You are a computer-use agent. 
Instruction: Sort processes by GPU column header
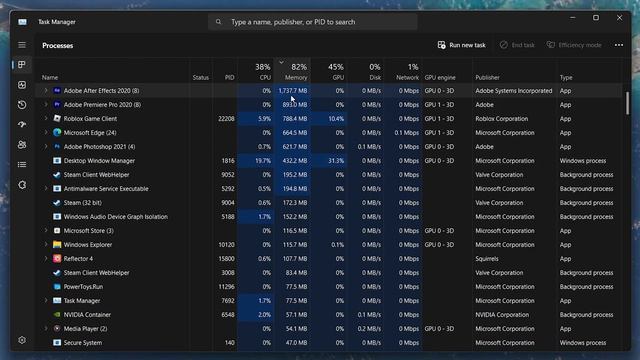[329, 71]
